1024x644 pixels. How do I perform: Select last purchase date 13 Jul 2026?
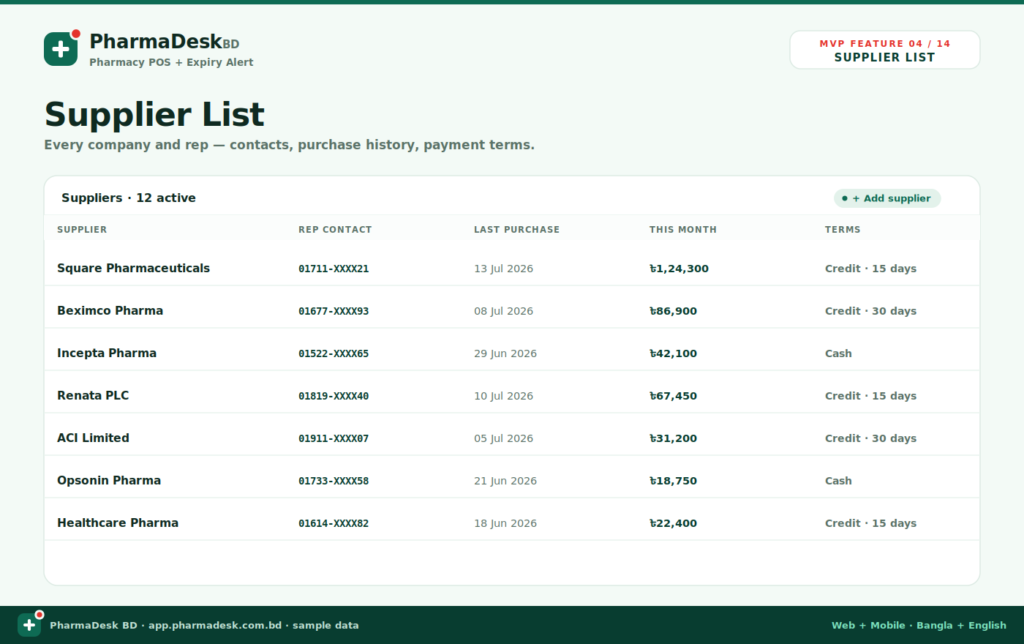504,268
